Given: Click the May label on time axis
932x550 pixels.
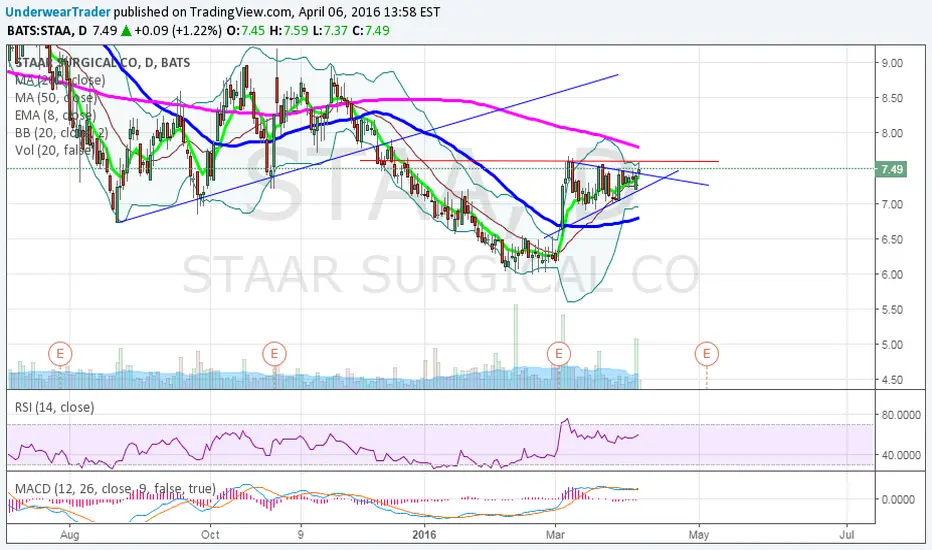Looking at the screenshot, I should coord(699,535).
